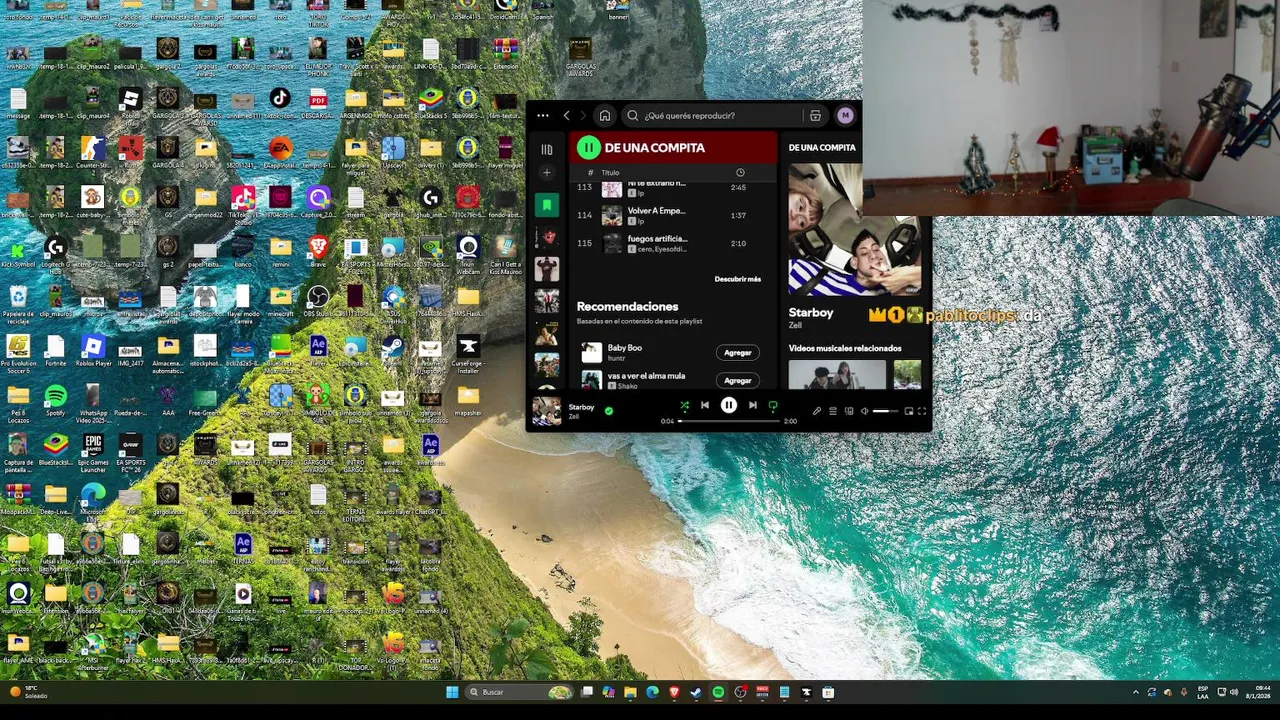Sort by the duration clock column icon

pyautogui.click(x=740, y=173)
